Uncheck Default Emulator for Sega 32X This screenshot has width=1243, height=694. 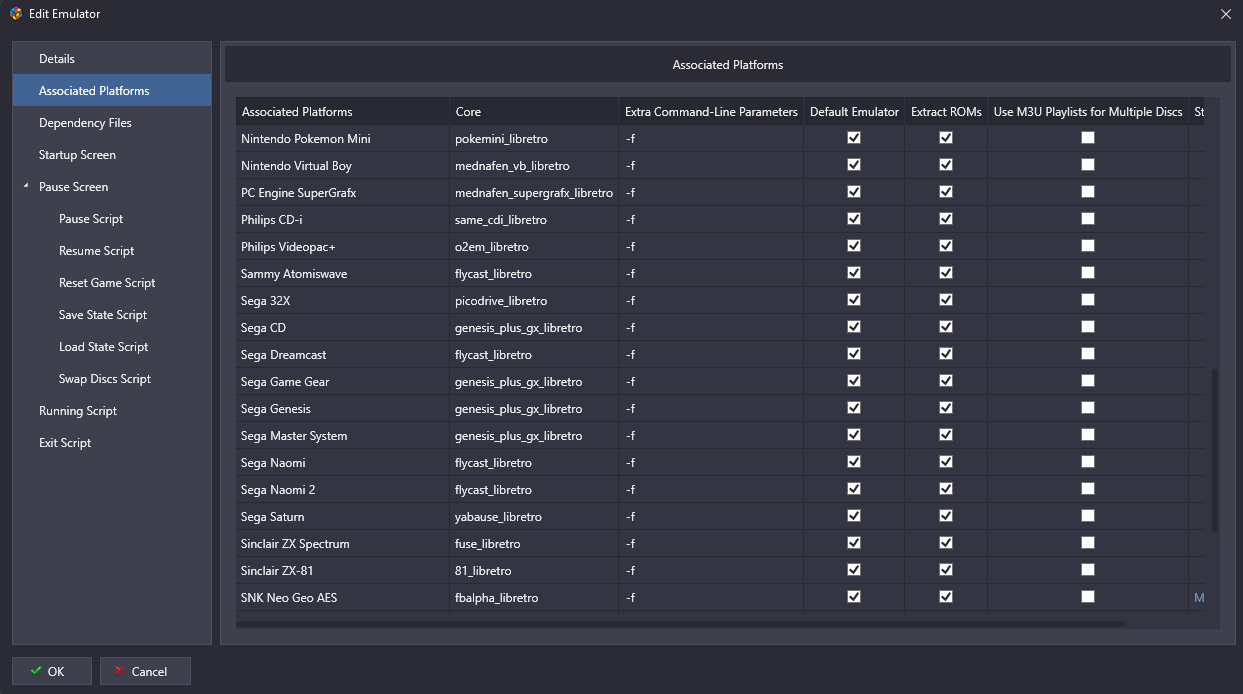click(854, 300)
